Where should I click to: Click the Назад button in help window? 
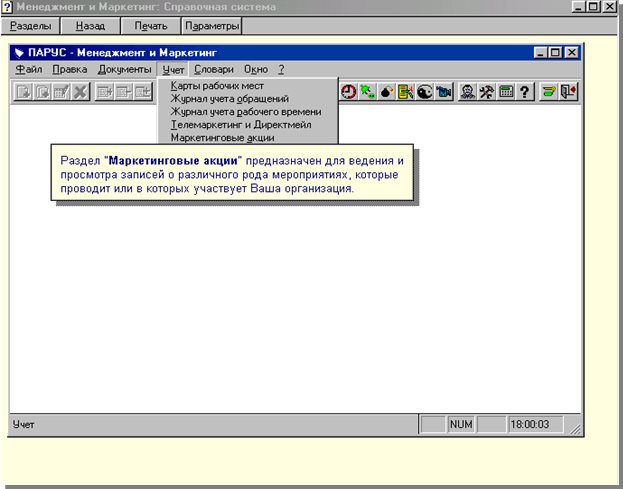coord(91,26)
